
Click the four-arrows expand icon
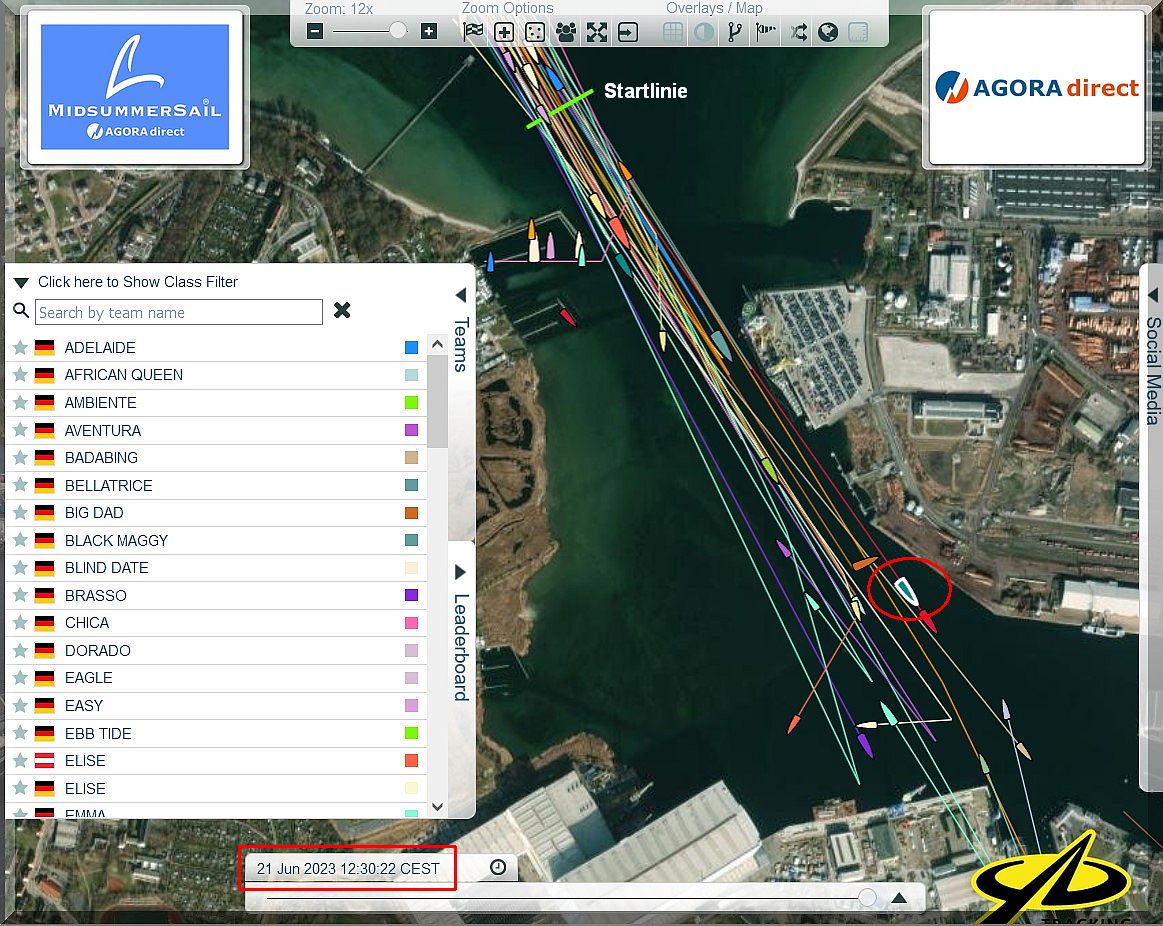click(x=597, y=32)
